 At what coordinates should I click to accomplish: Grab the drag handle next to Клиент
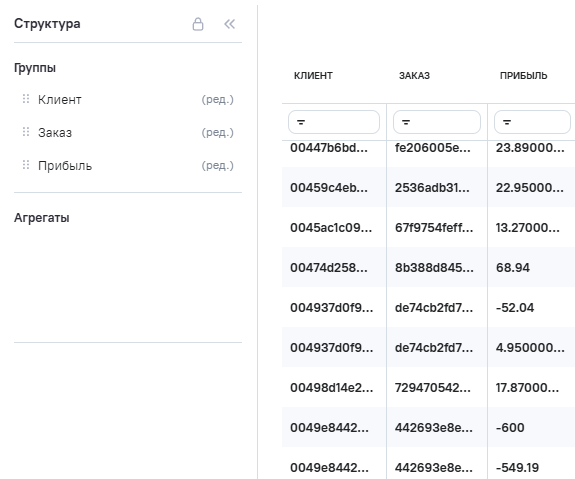26,99
